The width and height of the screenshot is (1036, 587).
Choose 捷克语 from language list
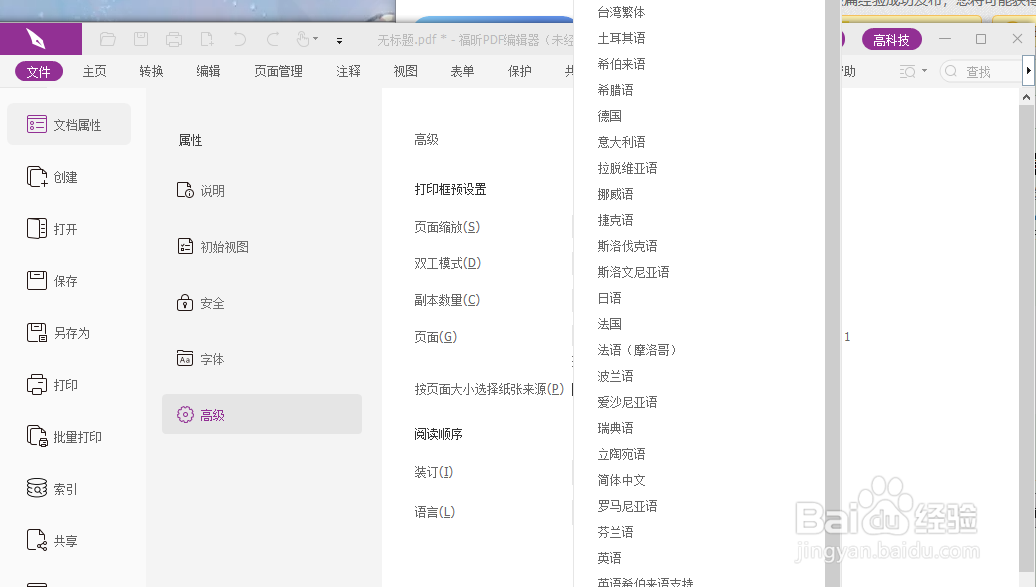615,219
